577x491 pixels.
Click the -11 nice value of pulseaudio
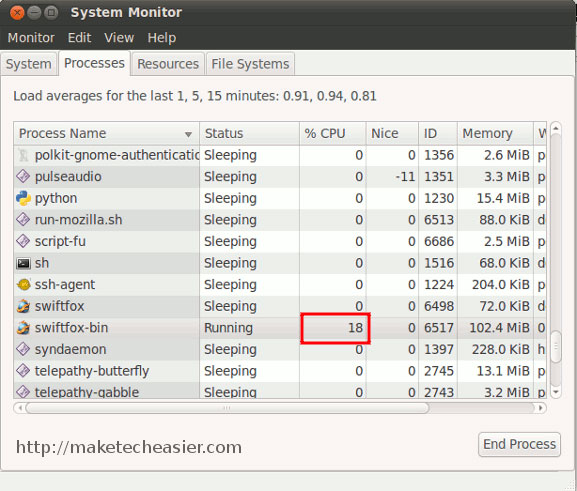click(x=405, y=177)
